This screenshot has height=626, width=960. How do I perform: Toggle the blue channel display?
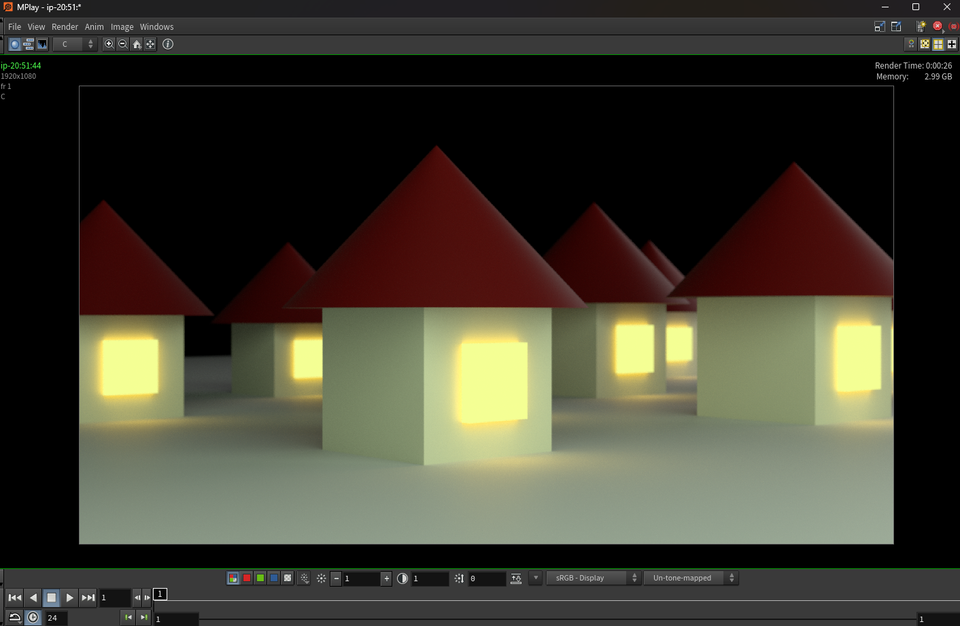274,578
